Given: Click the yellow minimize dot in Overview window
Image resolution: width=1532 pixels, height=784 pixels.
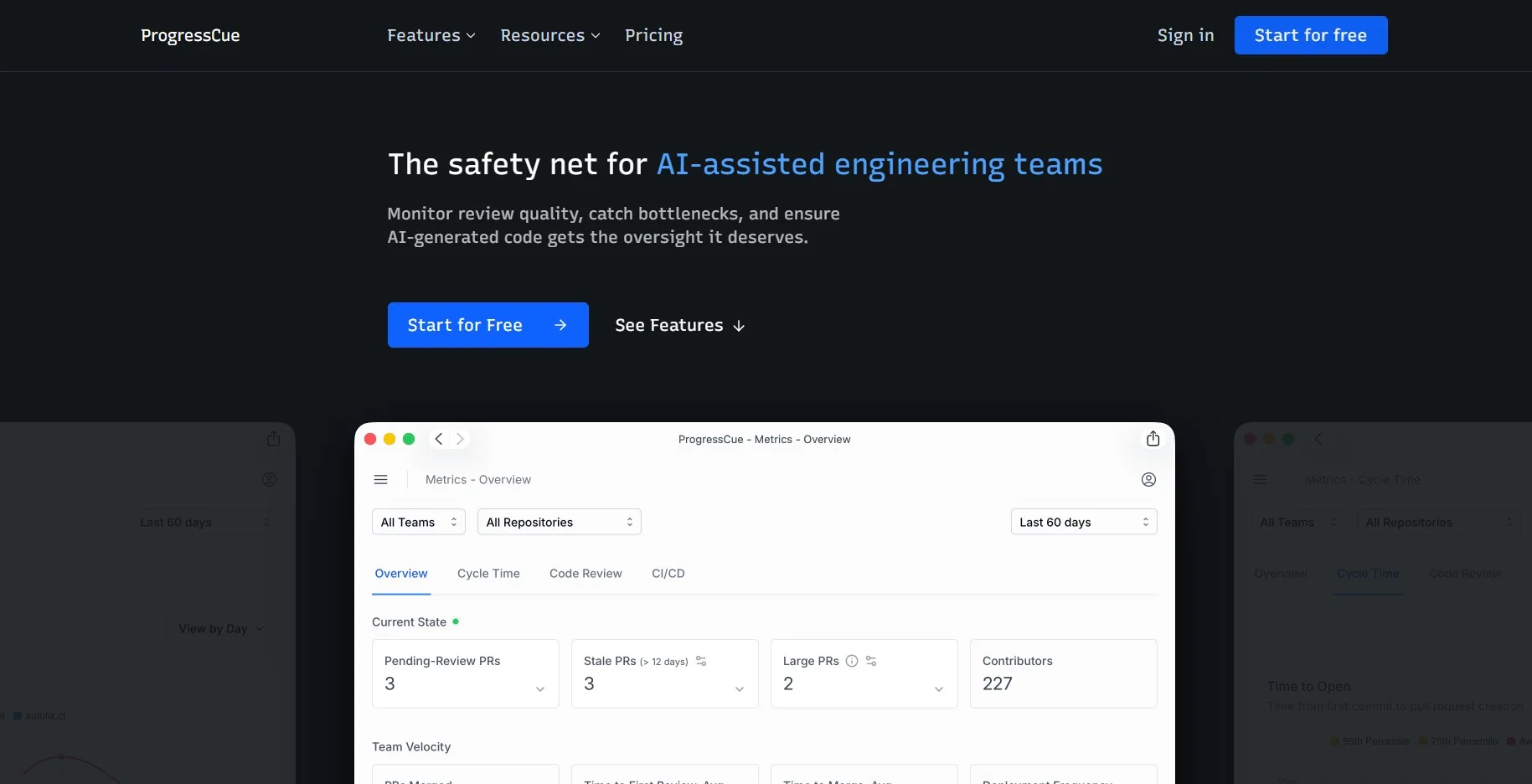Looking at the screenshot, I should (389, 439).
